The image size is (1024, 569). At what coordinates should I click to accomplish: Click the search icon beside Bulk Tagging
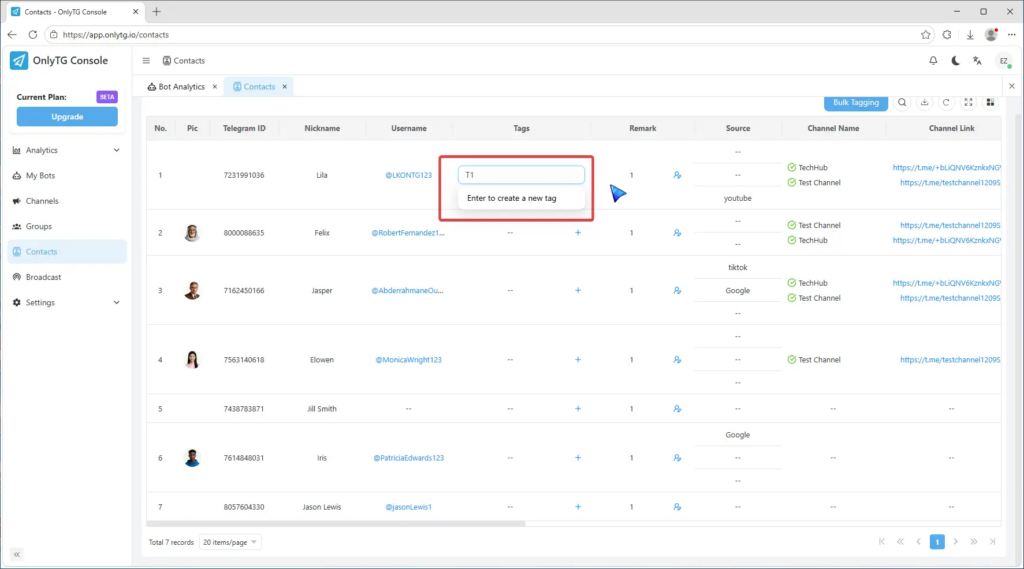(x=902, y=102)
